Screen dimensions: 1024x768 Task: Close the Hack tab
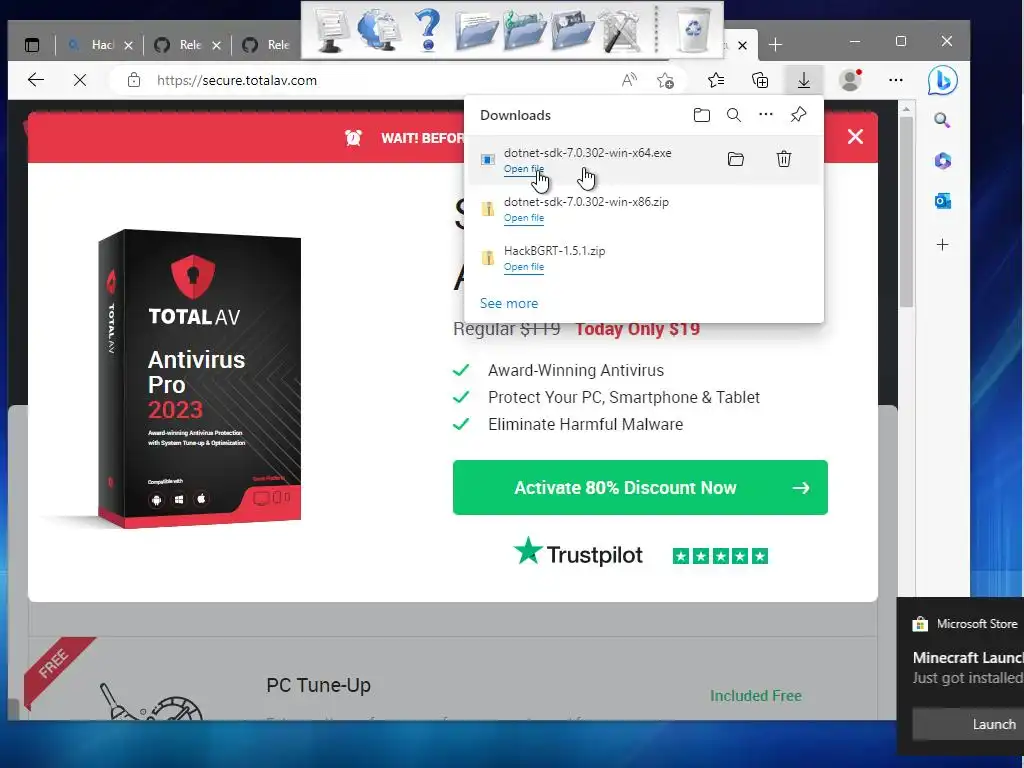tap(128, 45)
